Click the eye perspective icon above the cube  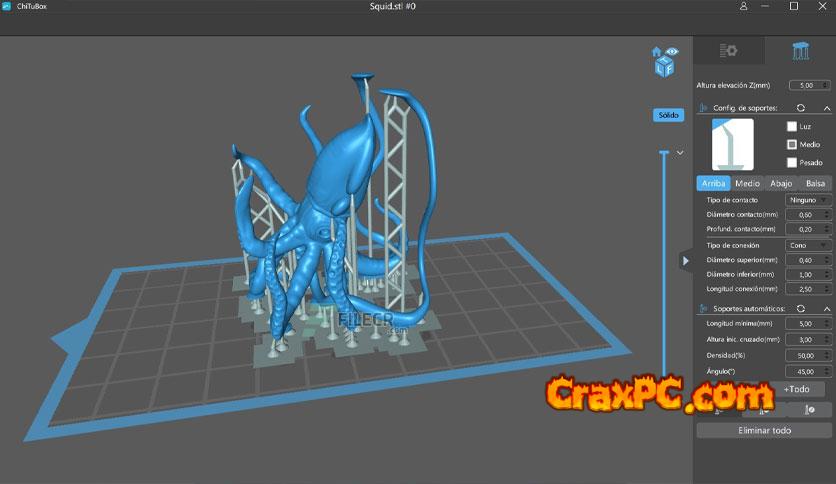[x=672, y=51]
